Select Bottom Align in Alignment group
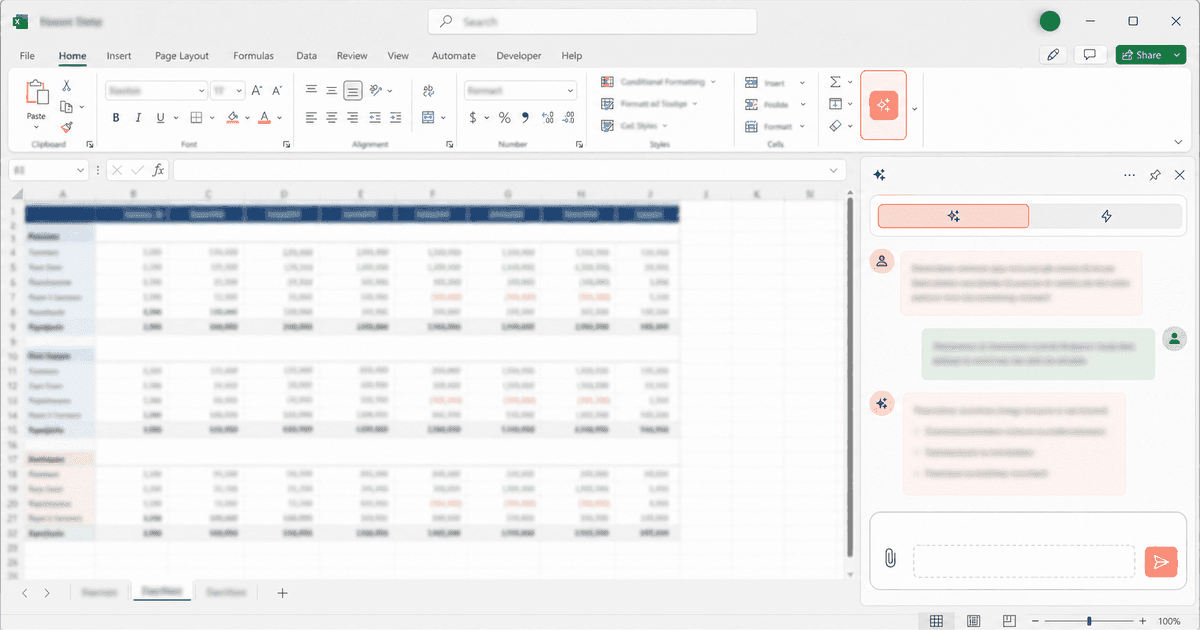Viewport: 1200px width, 630px height. tap(352, 90)
